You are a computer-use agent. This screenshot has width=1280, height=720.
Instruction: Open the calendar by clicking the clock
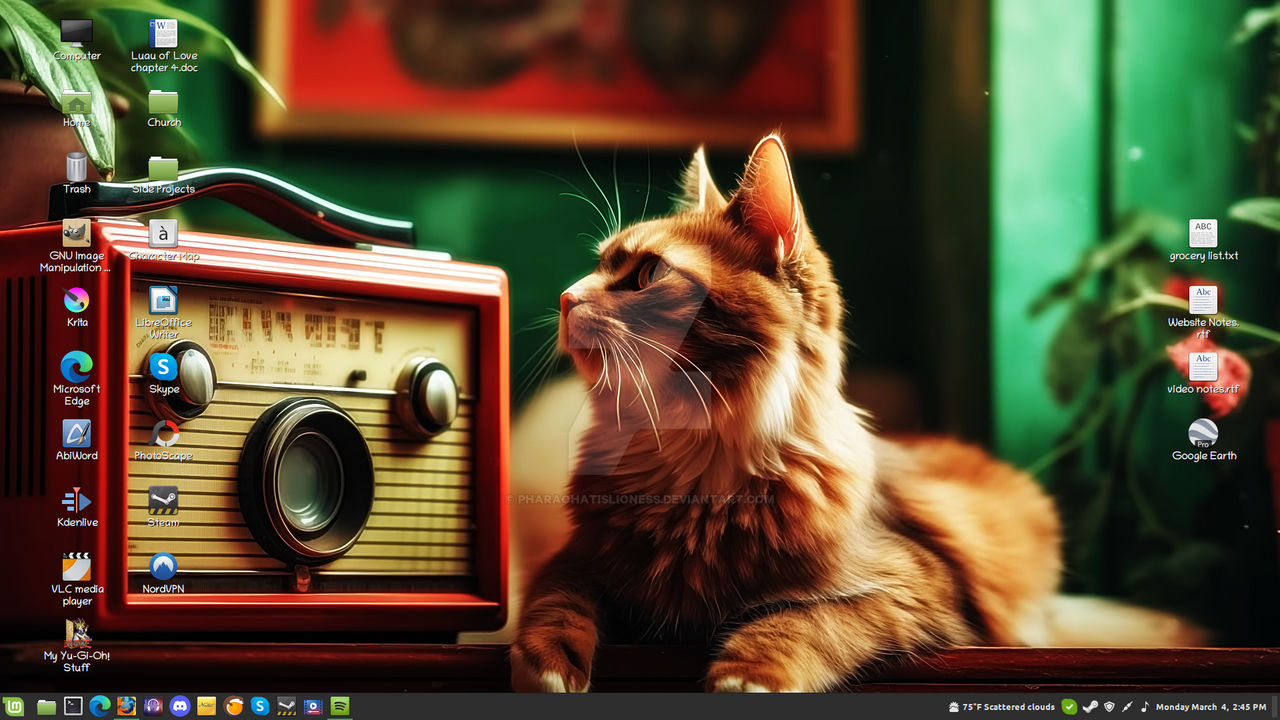[x=1210, y=707]
